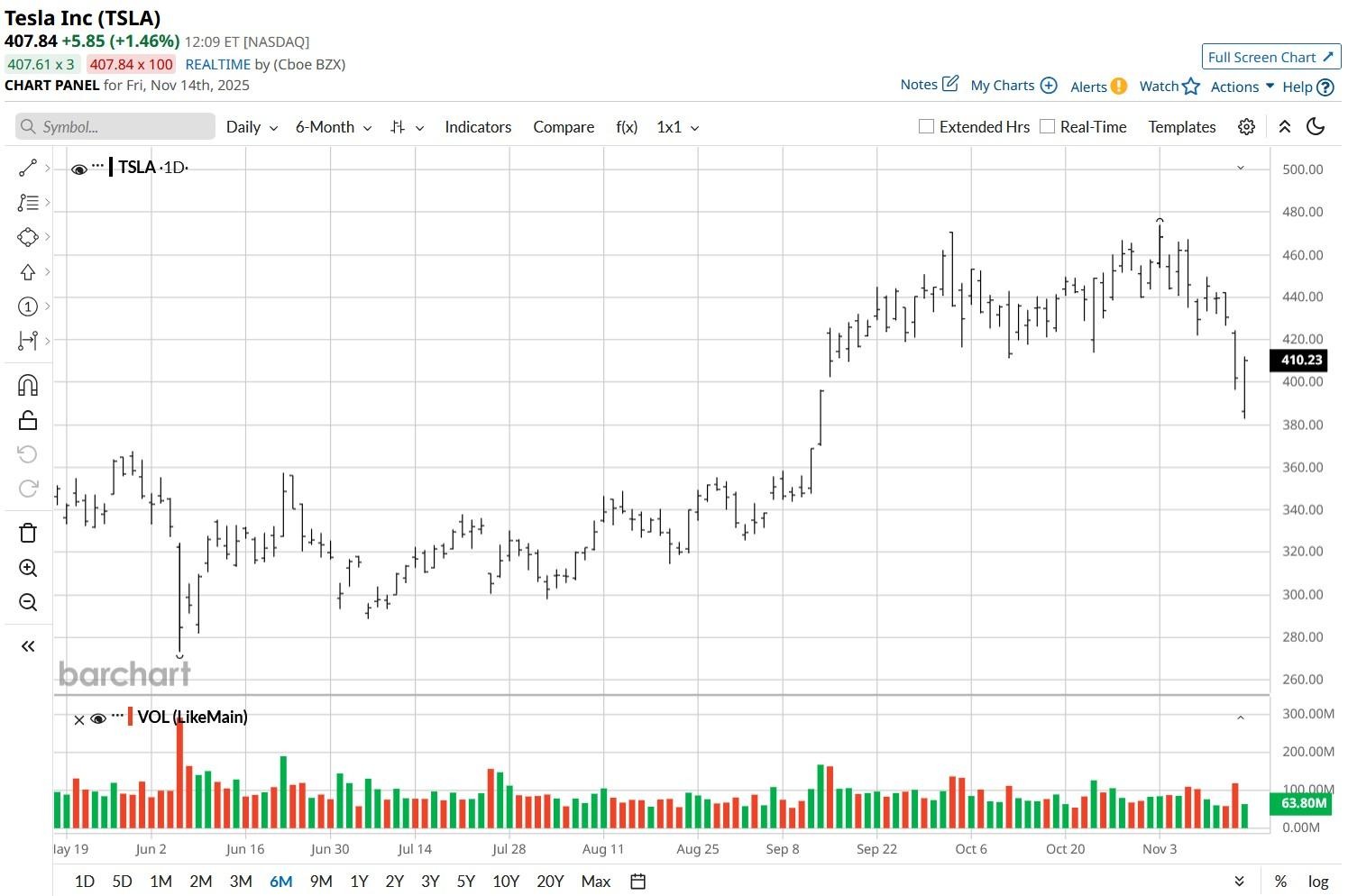Select the 6M time range
Screen dimensions: 1348x896
(280, 882)
